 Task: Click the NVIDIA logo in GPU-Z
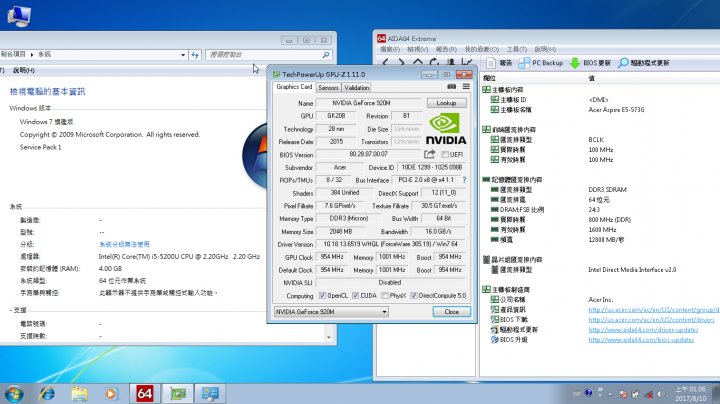(x=445, y=129)
